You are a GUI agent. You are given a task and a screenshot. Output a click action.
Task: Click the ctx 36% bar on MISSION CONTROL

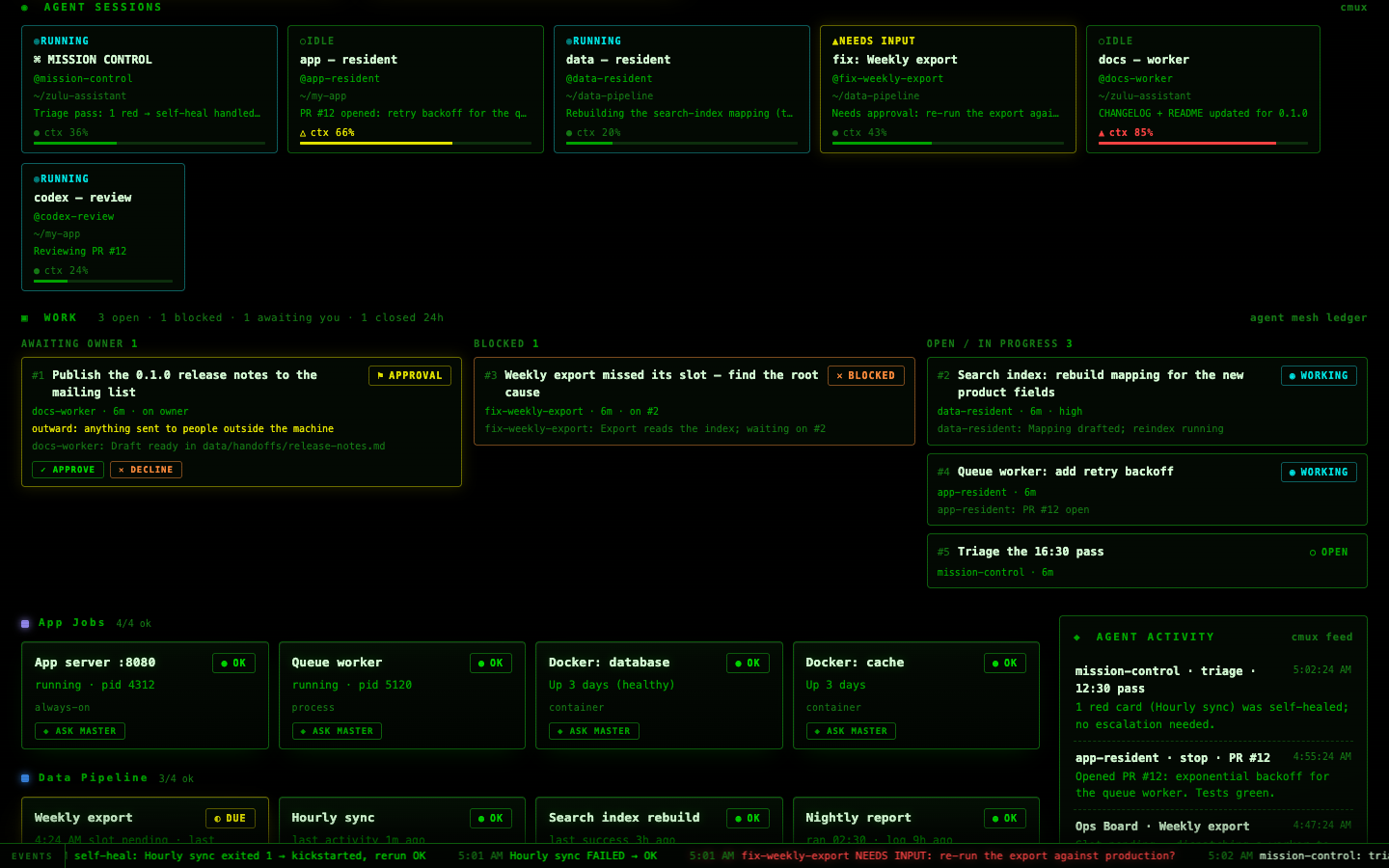tap(150, 144)
